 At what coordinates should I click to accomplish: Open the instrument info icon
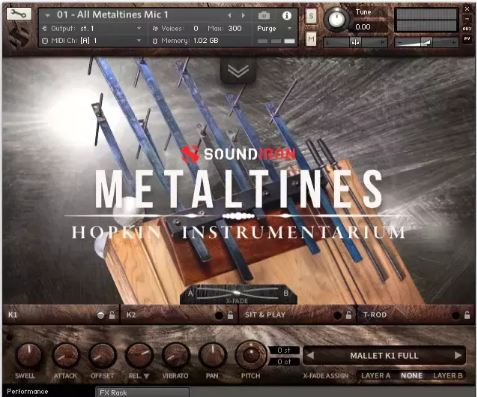coord(287,15)
